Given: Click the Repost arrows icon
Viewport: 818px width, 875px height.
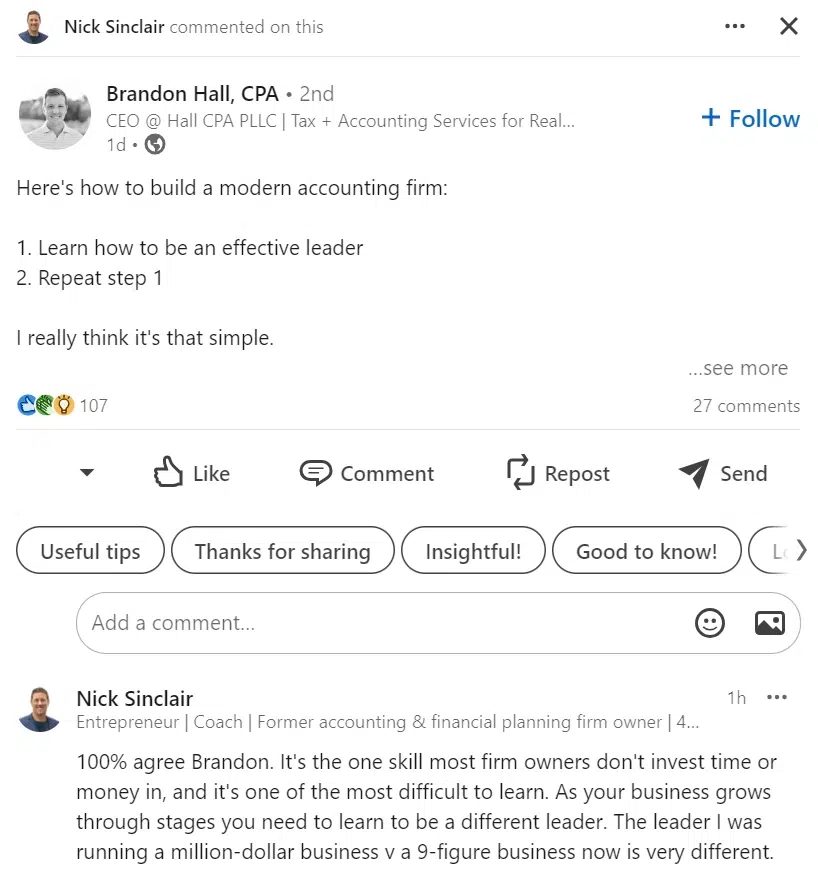Looking at the screenshot, I should click(520, 473).
